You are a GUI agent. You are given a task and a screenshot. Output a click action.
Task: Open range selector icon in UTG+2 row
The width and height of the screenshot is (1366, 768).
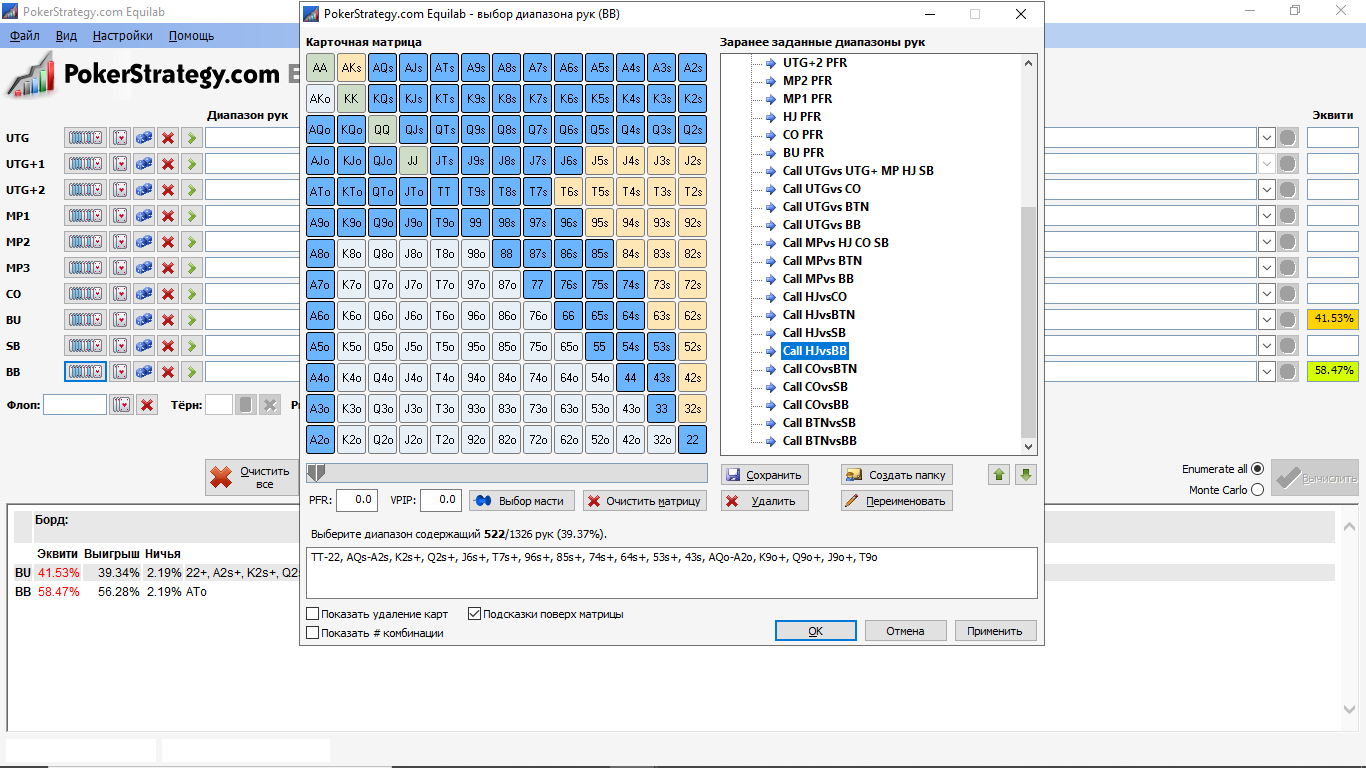coord(85,190)
